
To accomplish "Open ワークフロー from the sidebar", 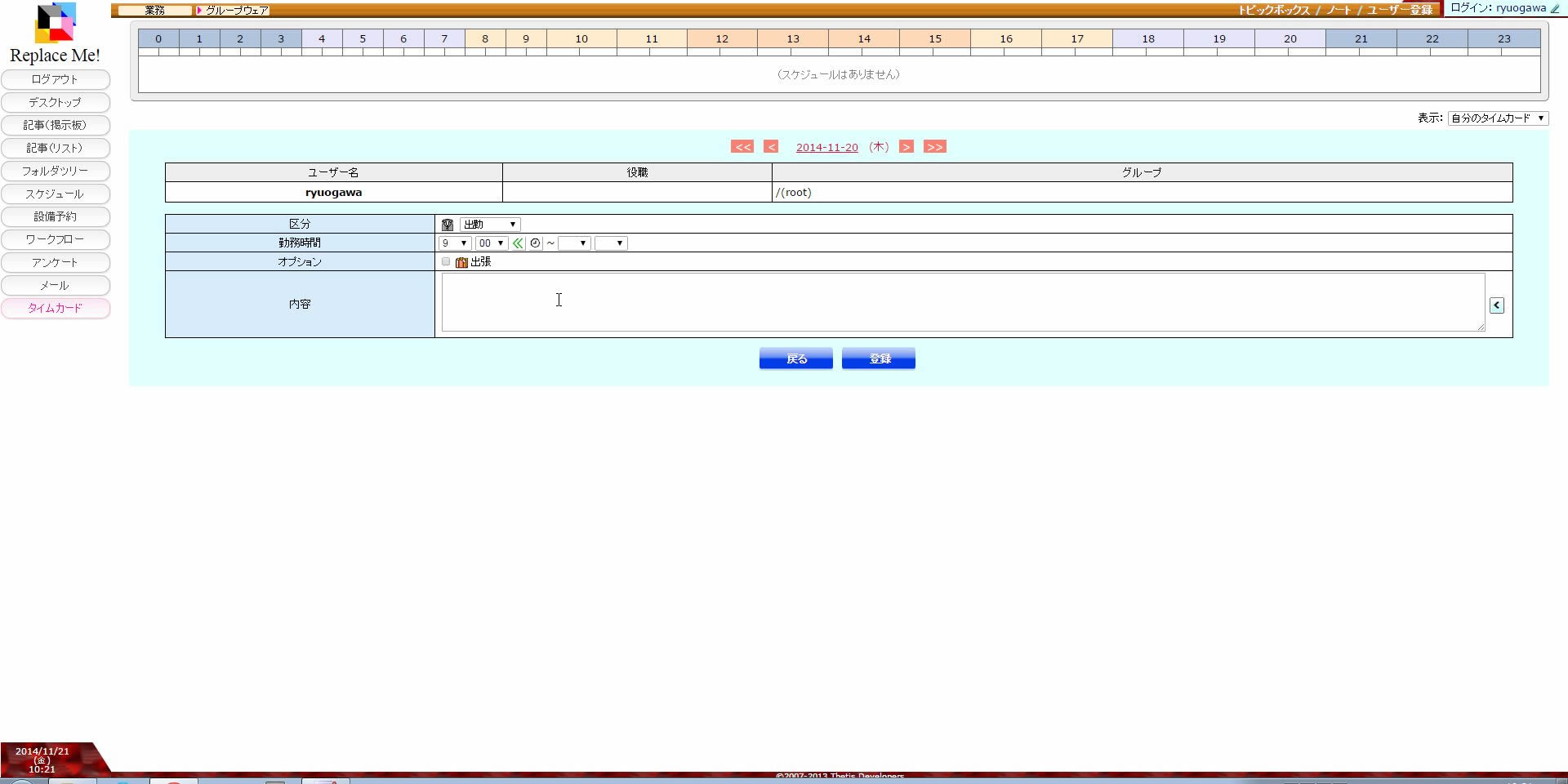I will tap(56, 239).
